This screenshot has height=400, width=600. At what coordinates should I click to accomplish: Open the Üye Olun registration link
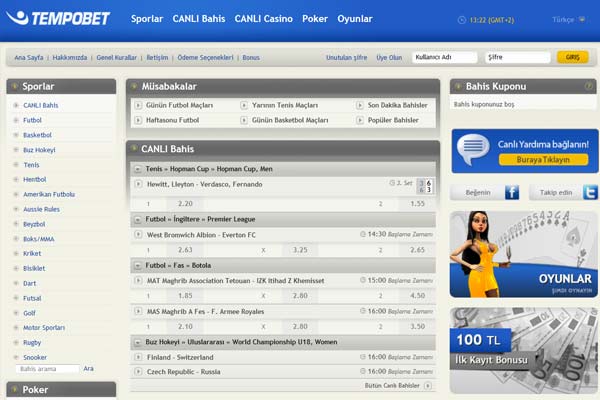coord(389,57)
